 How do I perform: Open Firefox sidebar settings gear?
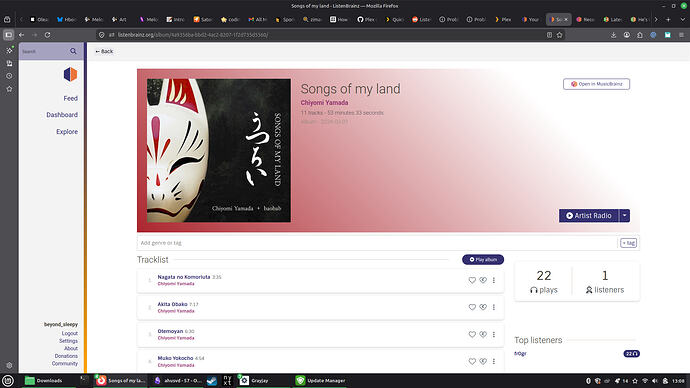pyautogui.click(x=9, y=365)
